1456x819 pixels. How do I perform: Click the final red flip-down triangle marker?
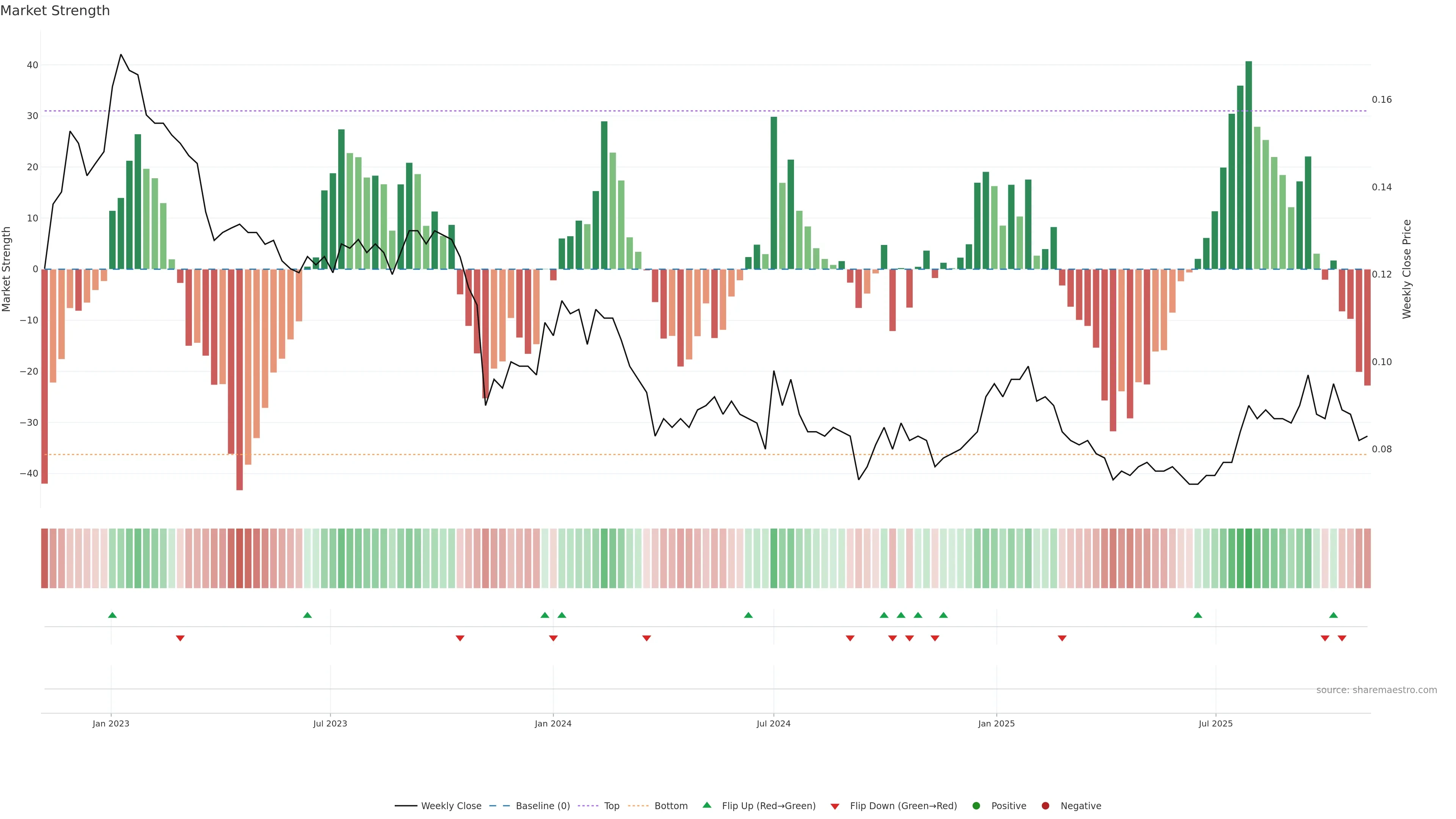(x=1342, y=638)
